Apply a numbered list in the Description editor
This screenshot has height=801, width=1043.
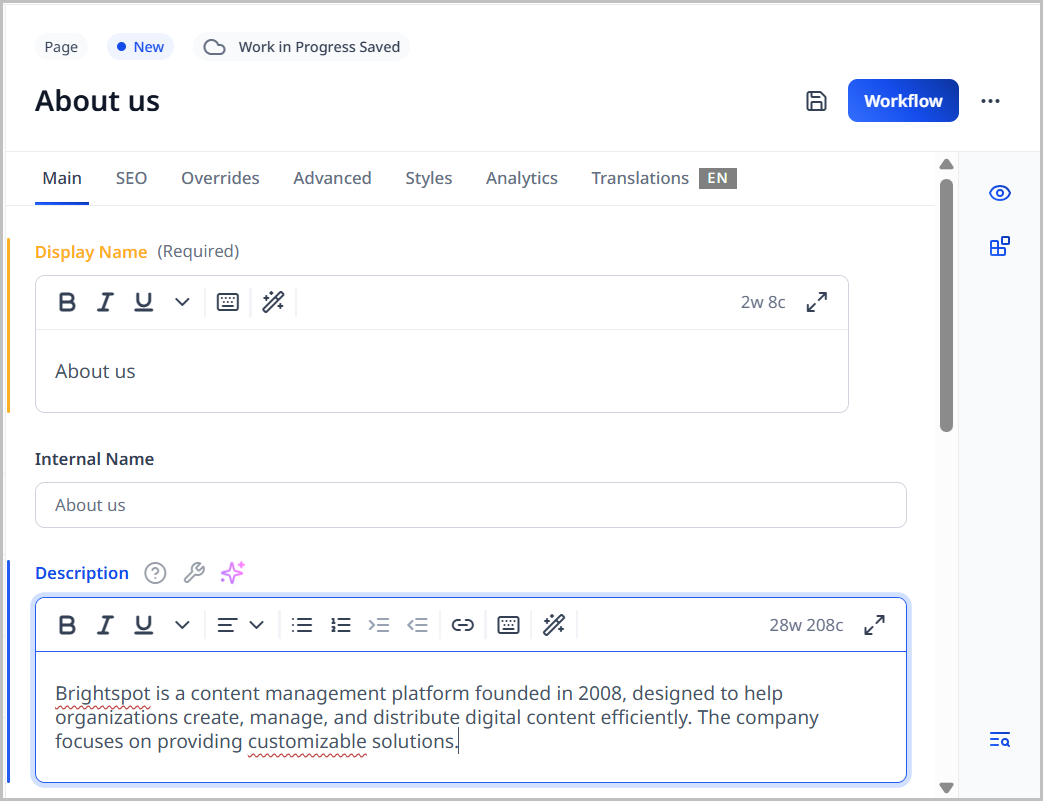click(x=341, y=624)
